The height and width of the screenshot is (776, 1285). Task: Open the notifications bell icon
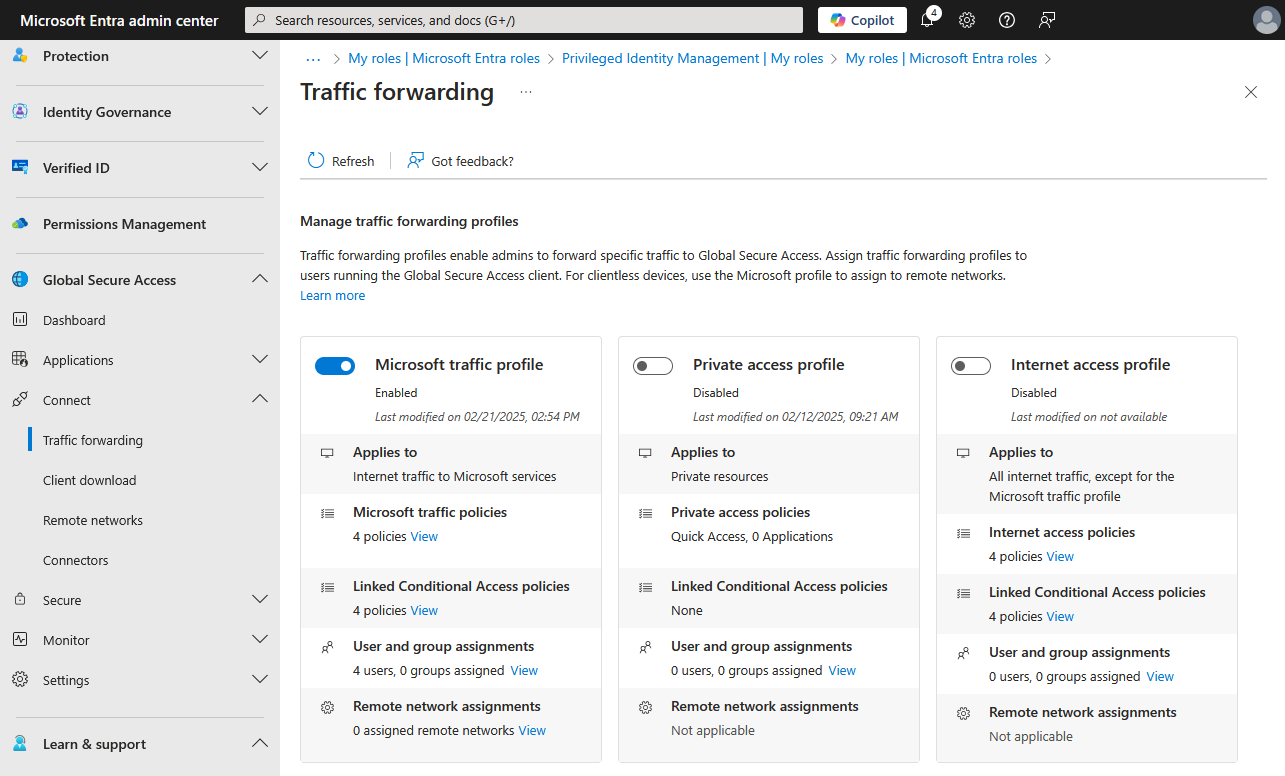coord(927,20)
